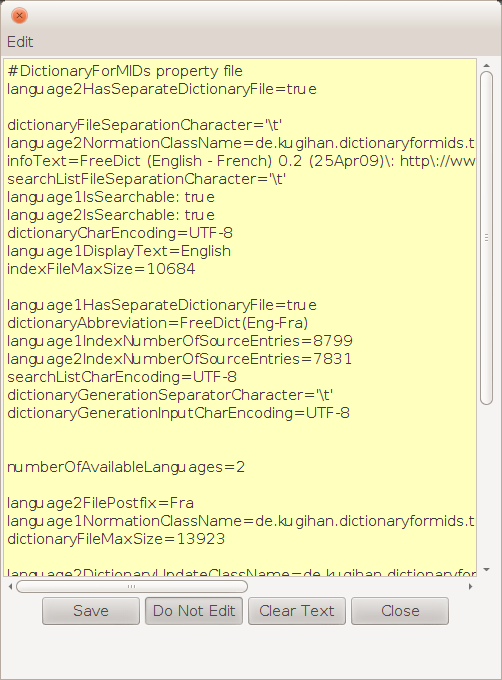Click the language2FilePostfix=Fra line

101,503
